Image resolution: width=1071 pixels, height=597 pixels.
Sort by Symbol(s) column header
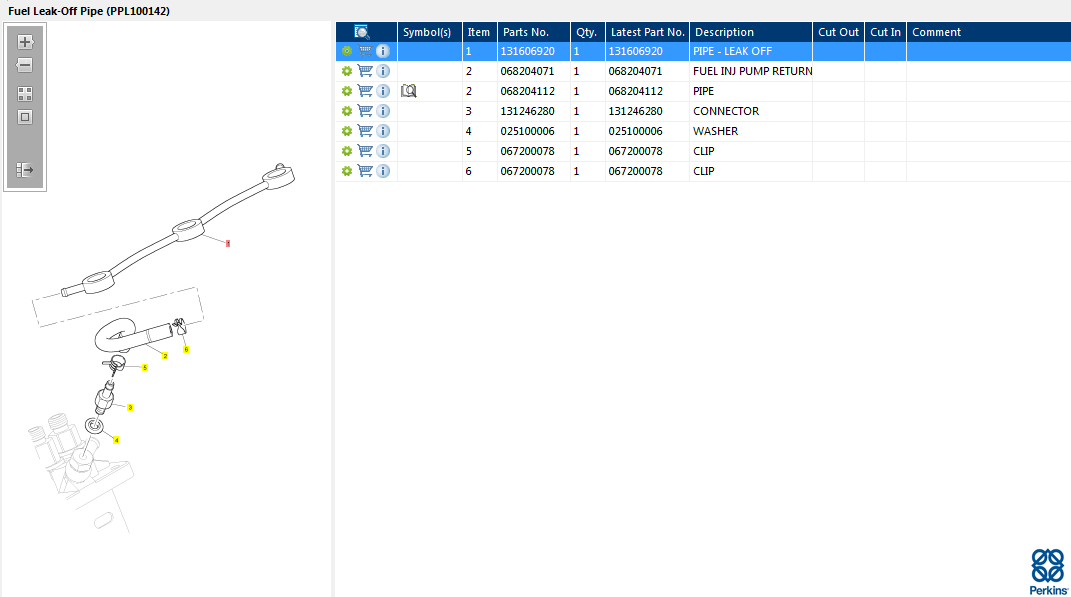point(430,32)
